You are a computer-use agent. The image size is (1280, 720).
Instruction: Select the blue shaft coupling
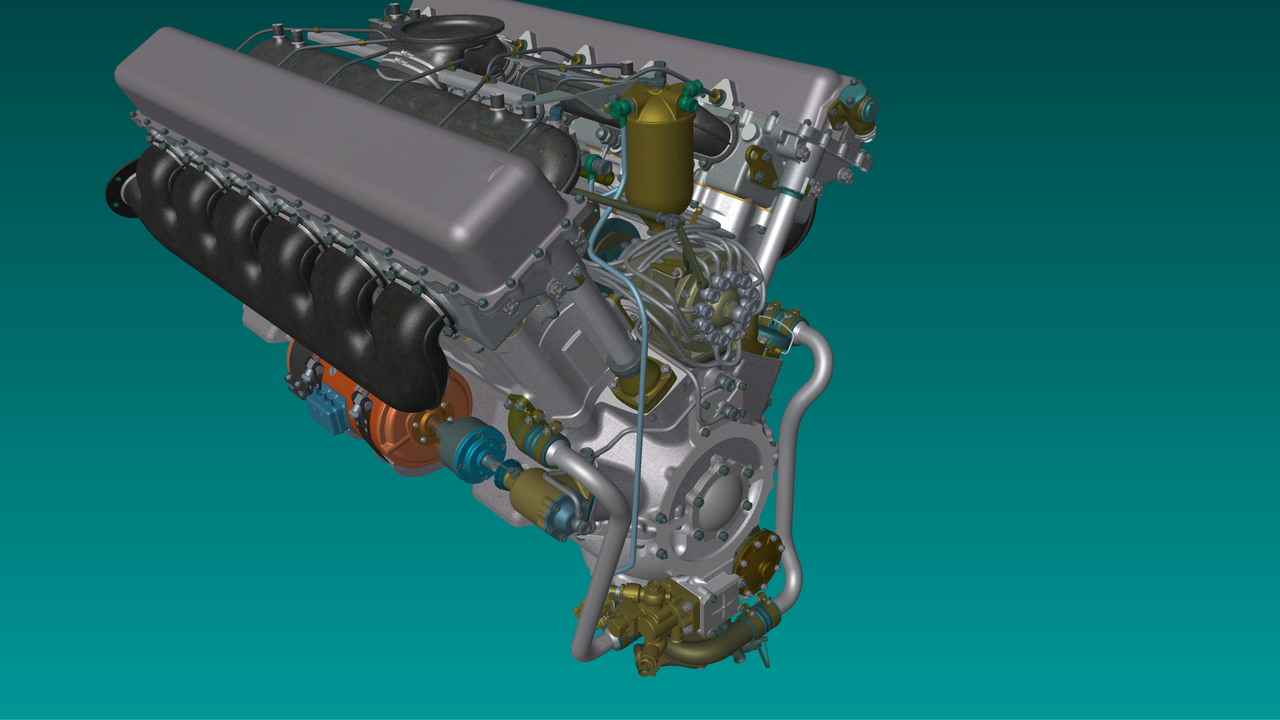point(470,450)
